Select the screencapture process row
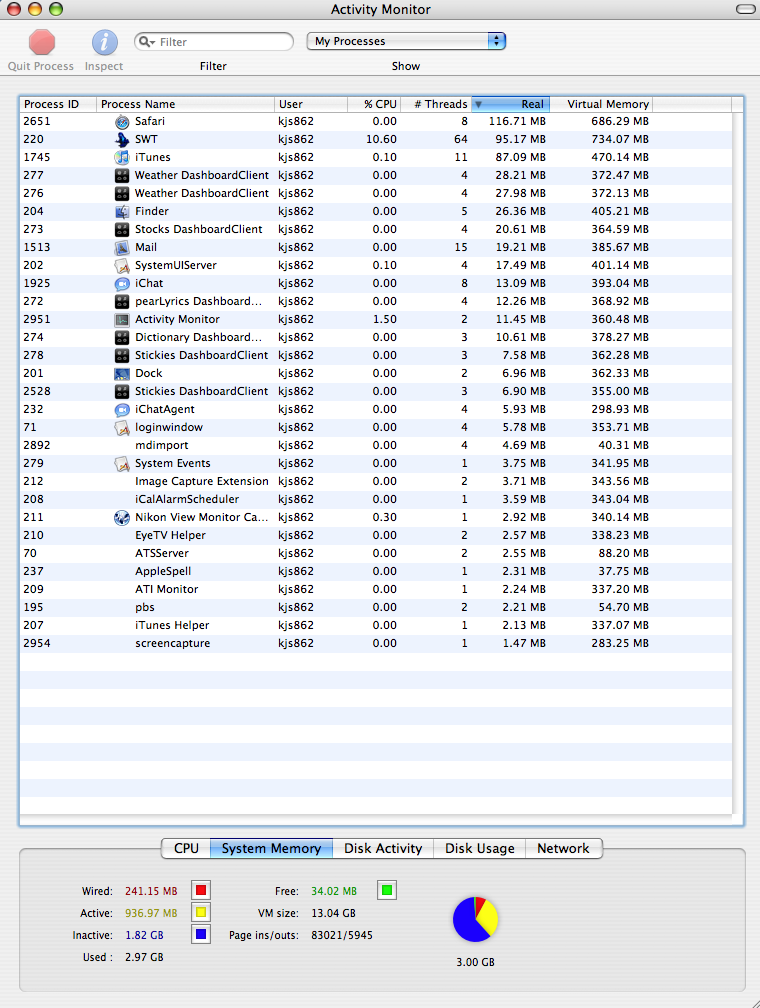Image resolution: width=760 pixels, height=1008 pixels. [x=375, y=644]
